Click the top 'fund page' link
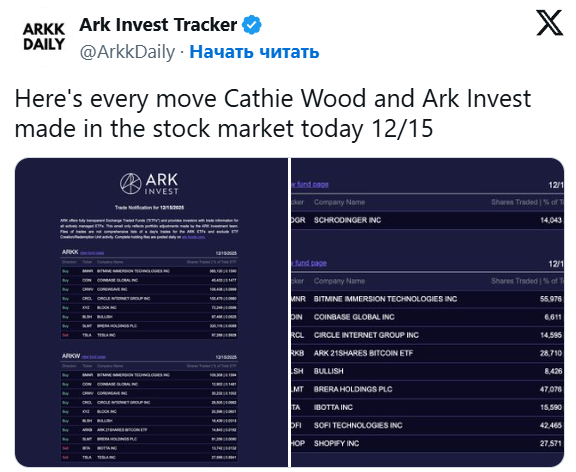 point(310,184)
